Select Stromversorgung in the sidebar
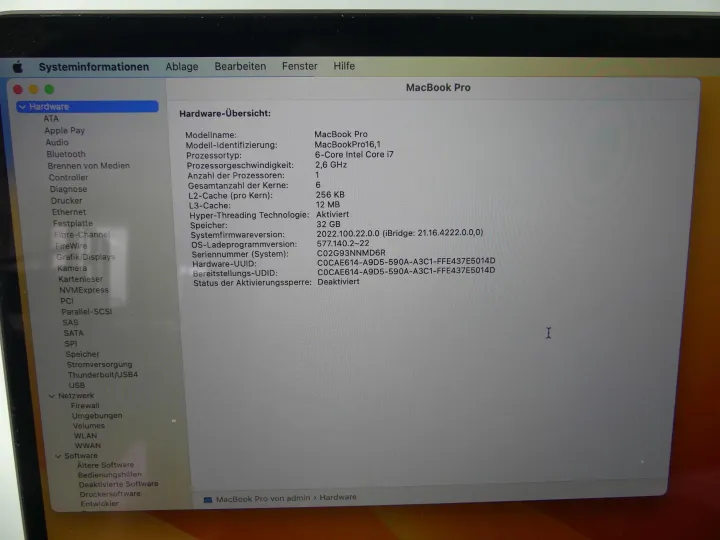This screenshot has width=720, height=540. point(99,365)
